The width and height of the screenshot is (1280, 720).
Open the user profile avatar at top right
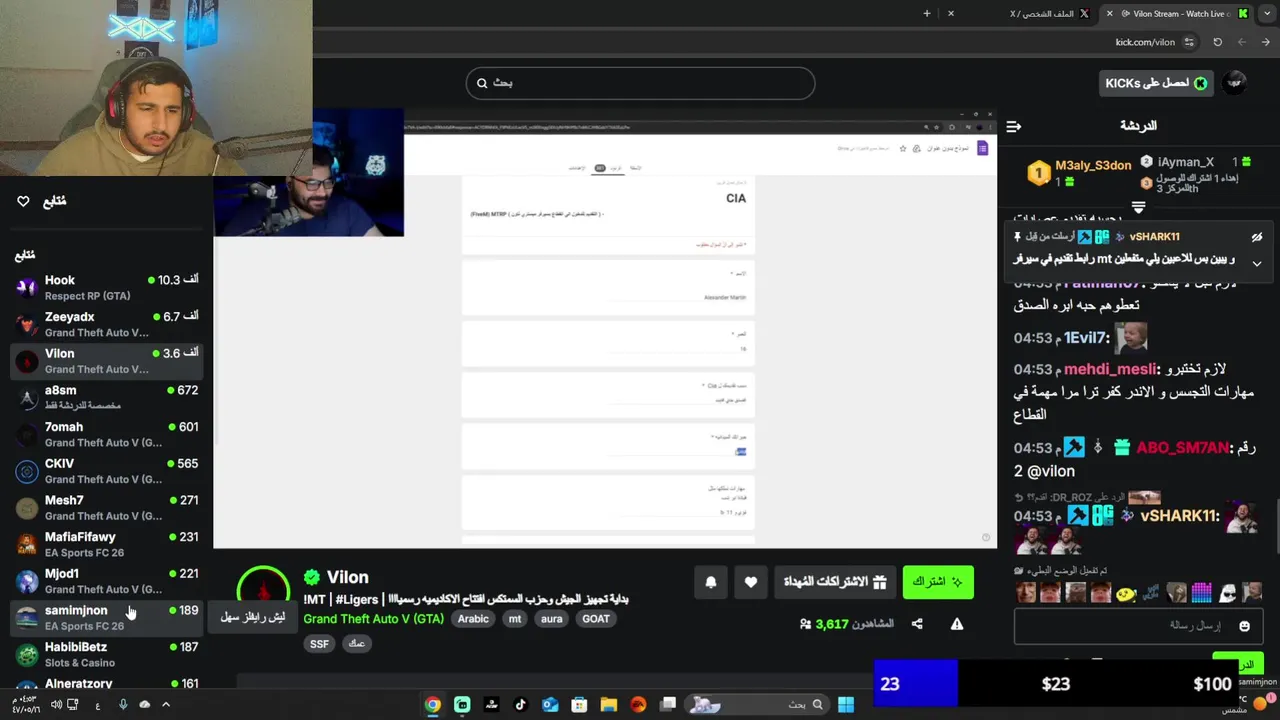coord(1236,83)
